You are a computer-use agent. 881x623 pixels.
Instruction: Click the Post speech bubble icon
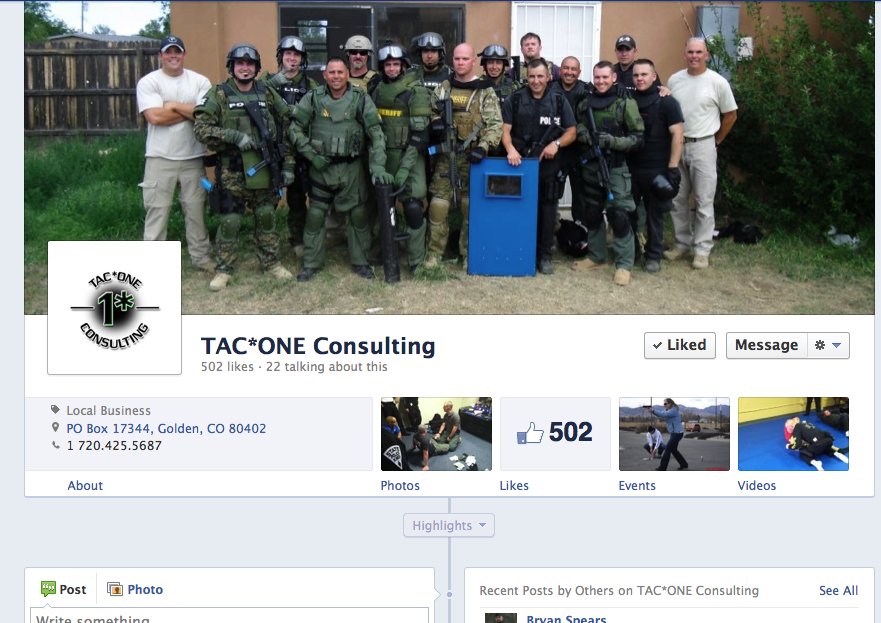(48, 589)
